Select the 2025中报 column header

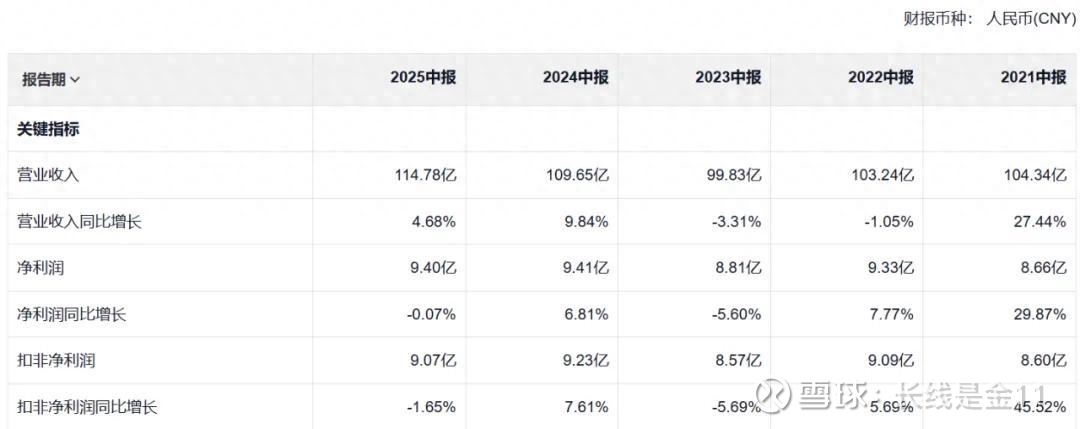point(423,78)
